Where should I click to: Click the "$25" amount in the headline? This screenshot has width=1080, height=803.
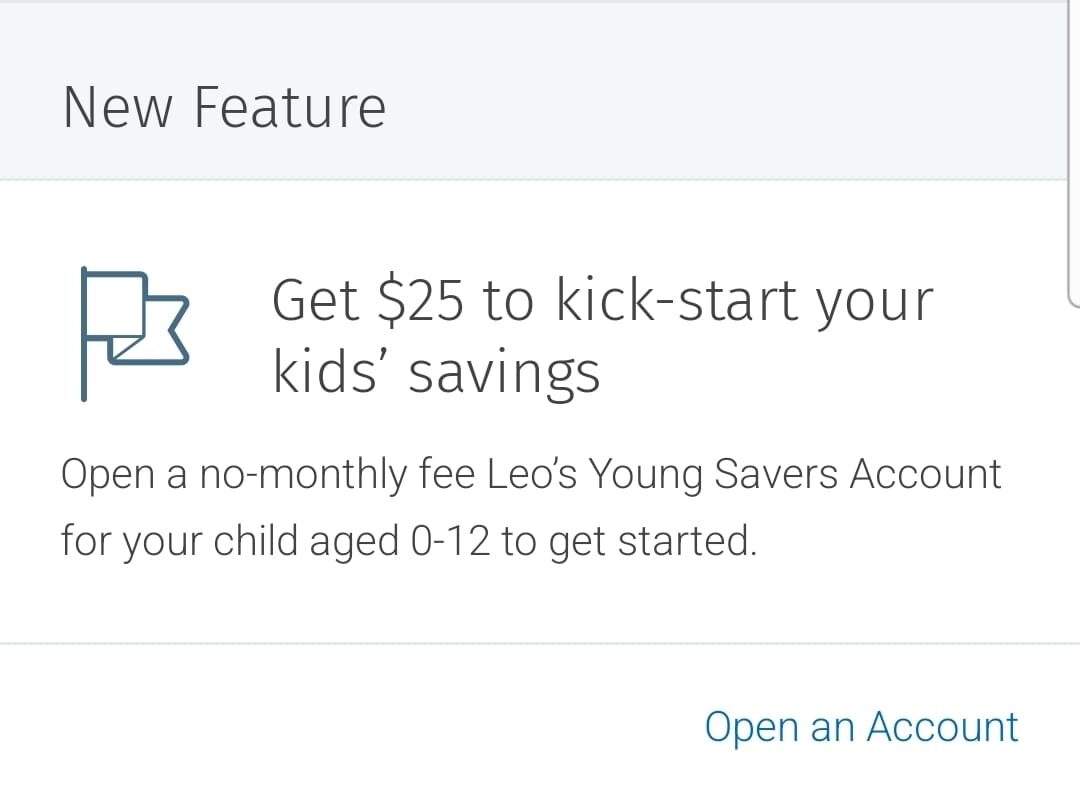[421, 300]
